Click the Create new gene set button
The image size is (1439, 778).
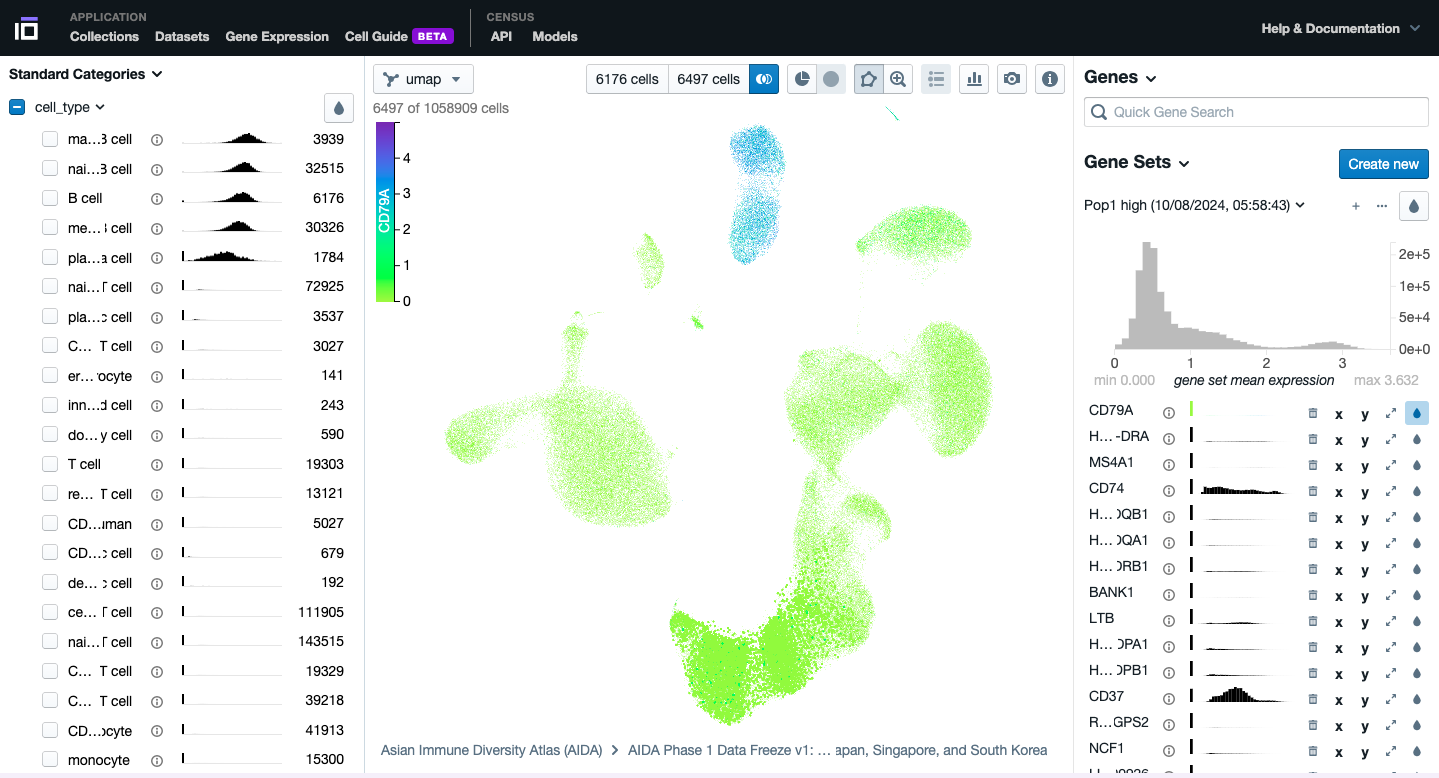pyautogui.click(x=1383, y=164)
